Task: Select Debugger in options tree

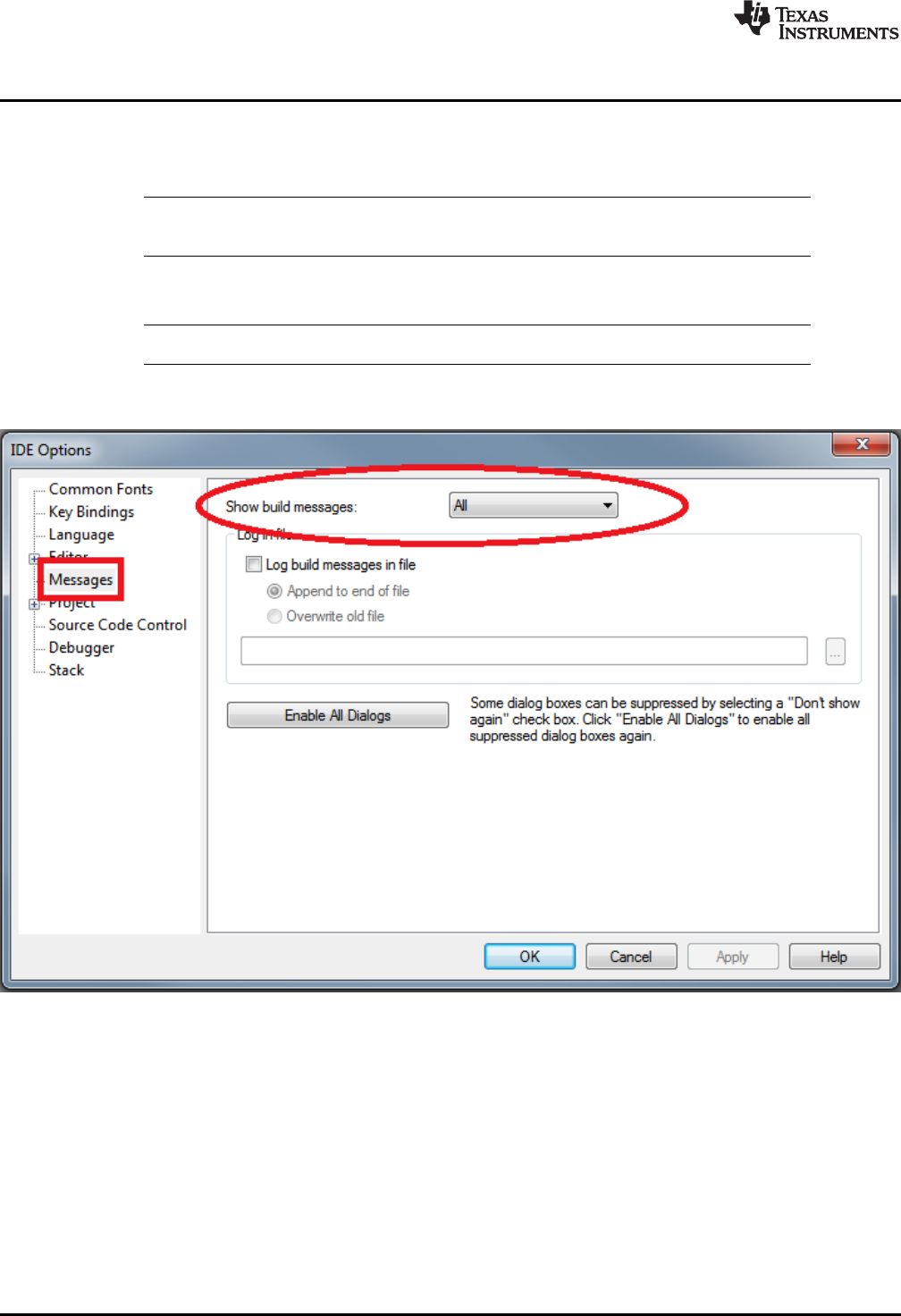Action: (81, 647)
